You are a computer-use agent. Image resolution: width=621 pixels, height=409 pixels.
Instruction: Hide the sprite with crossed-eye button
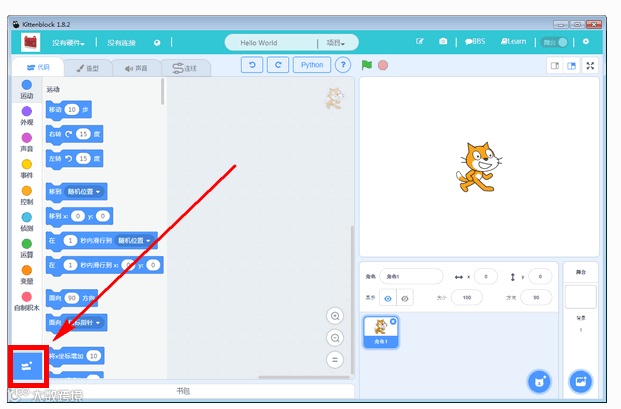coord(405,298)
